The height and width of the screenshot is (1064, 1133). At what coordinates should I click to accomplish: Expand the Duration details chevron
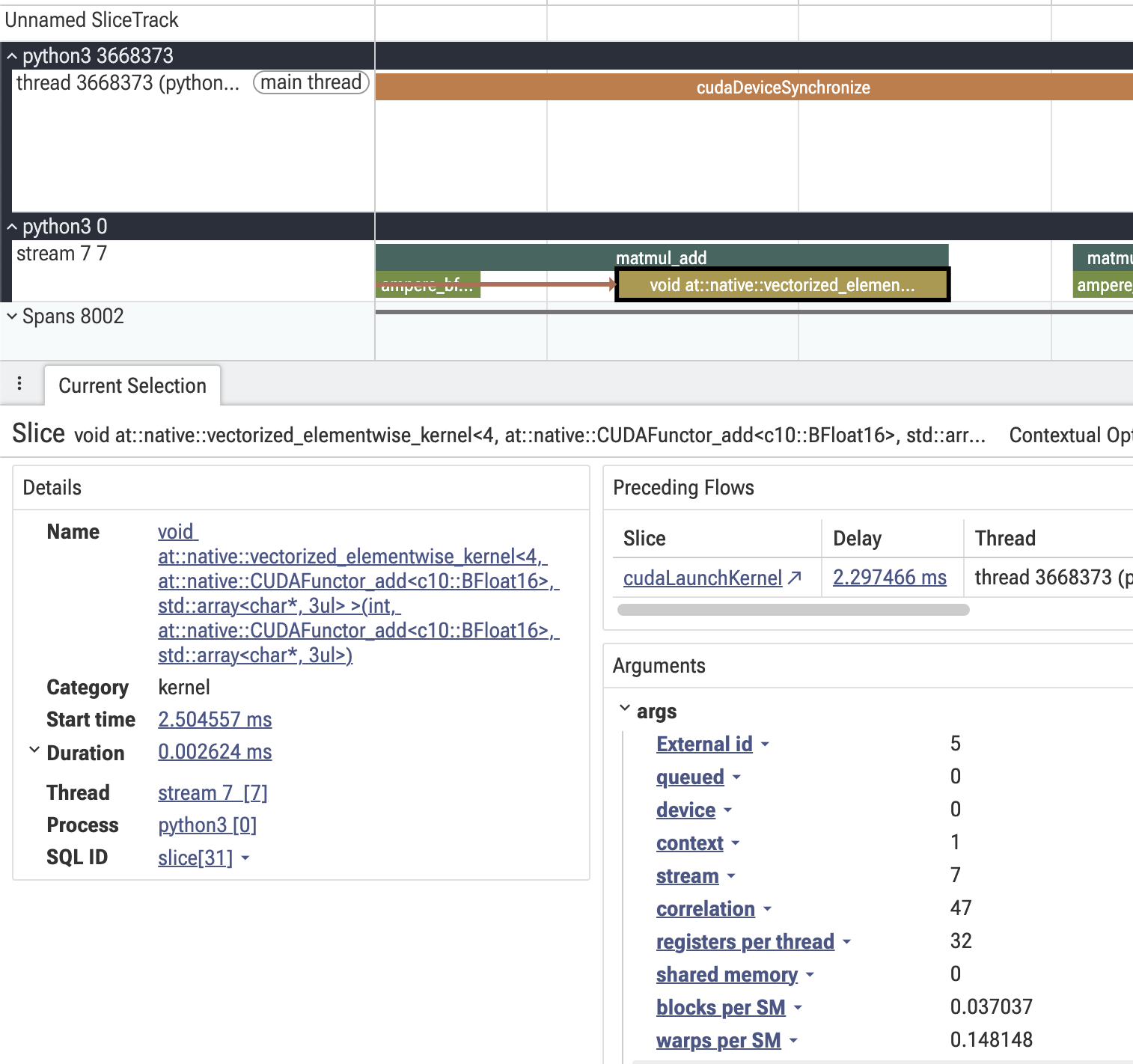pos(34,750)
